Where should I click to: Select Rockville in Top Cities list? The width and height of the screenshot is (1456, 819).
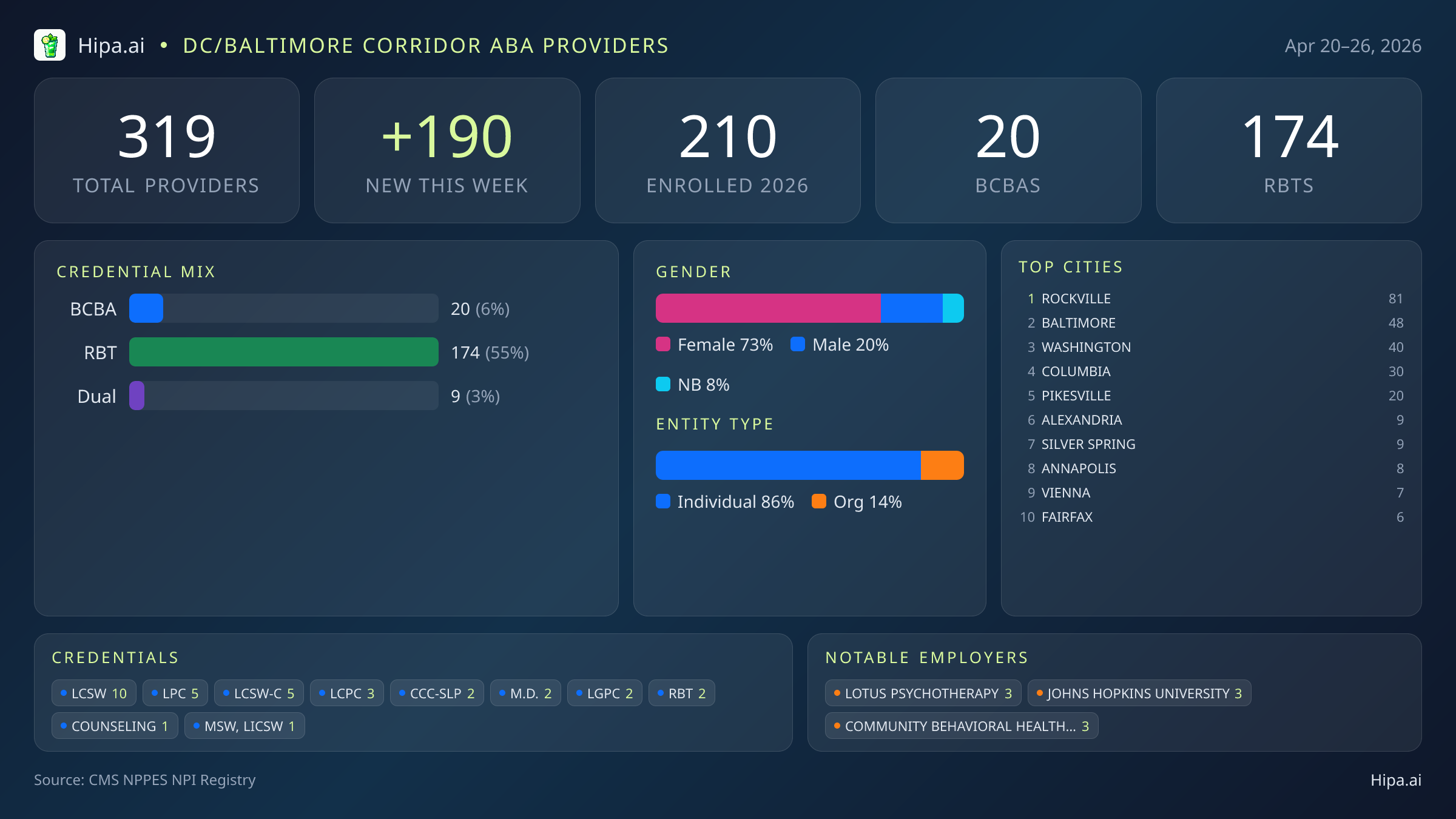pos(1076,299)
